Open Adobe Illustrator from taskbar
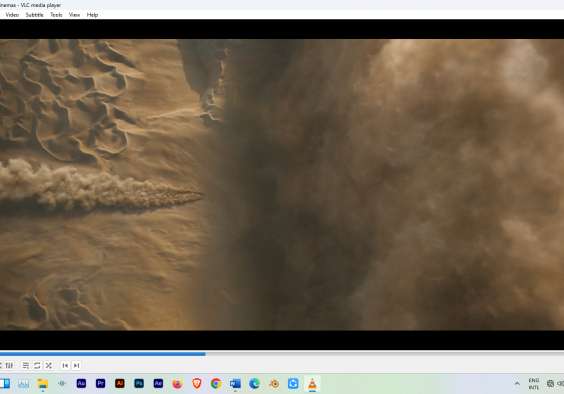The image size is (564, 394). (x=120, y=384)
